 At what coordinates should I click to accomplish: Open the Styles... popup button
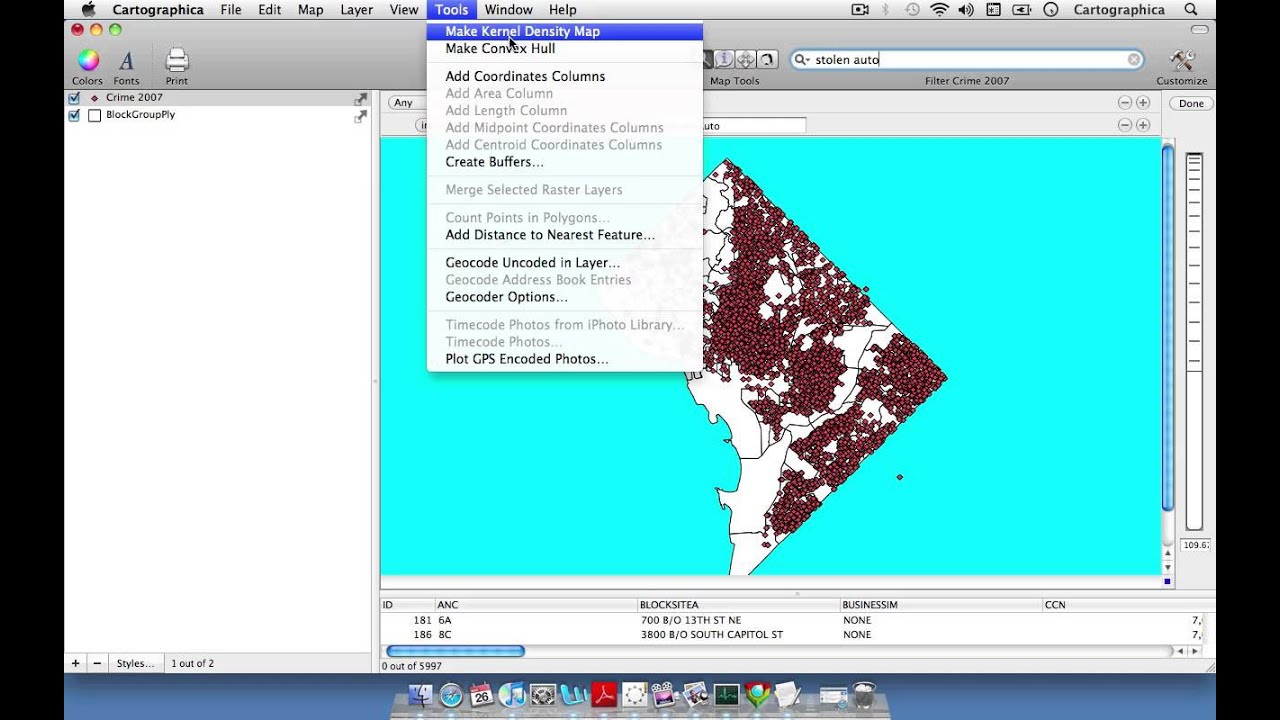click(135, 663)
